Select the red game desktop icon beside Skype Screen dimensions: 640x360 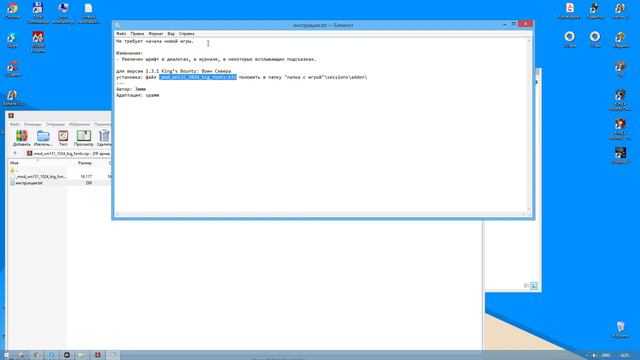point(38,42)
